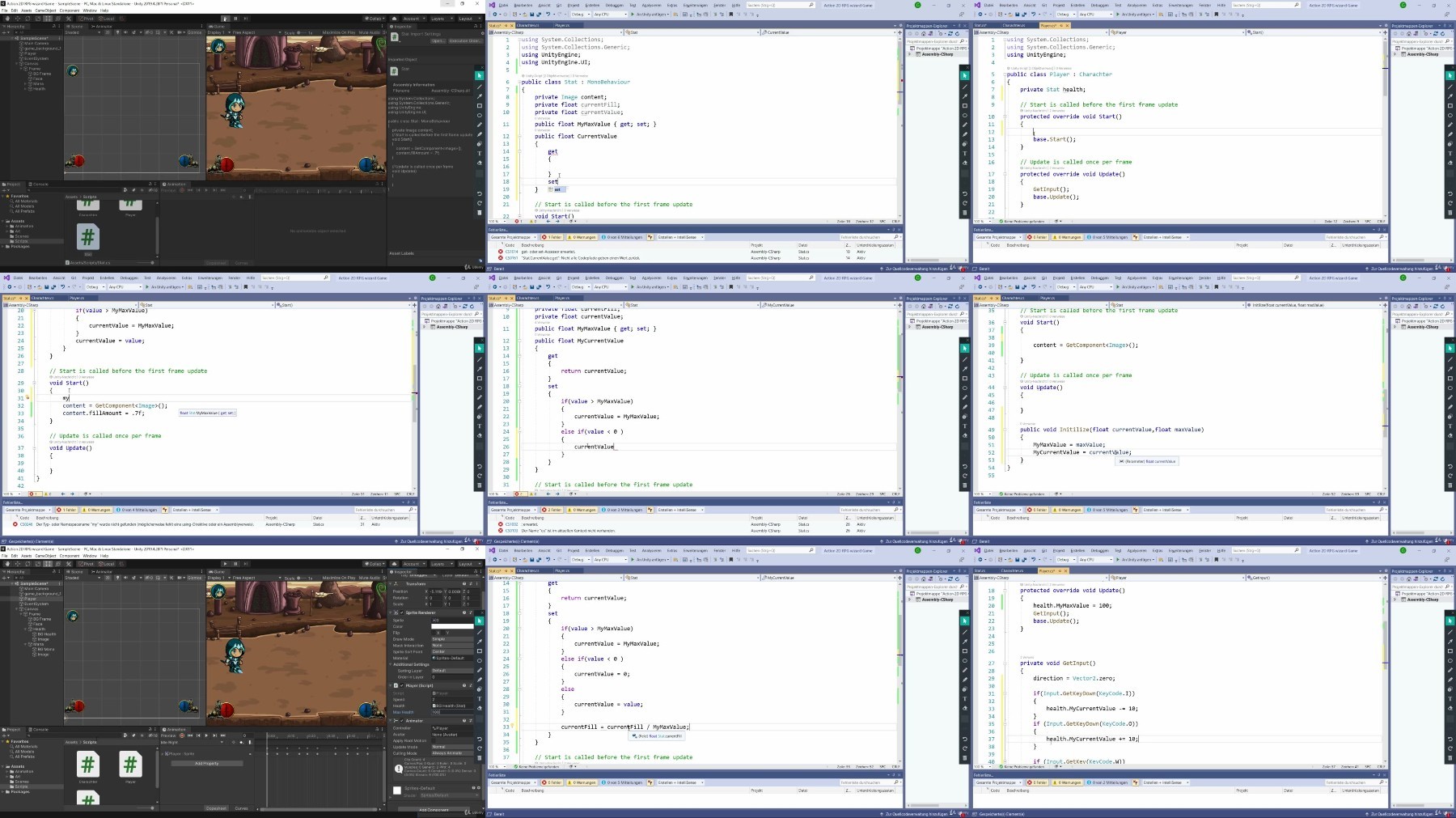
Task: Toggle the '2 Fehler' error list filter
Action: 552,510
